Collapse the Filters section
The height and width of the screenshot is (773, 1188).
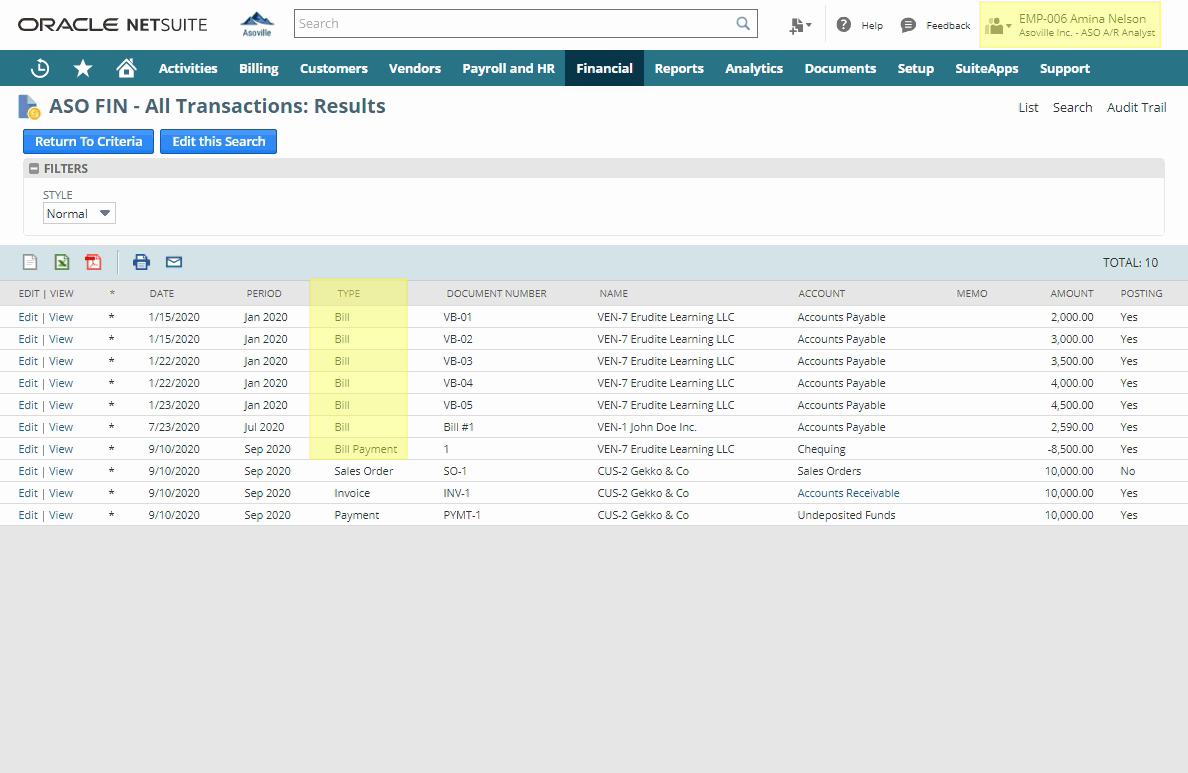tap(34, 168)
